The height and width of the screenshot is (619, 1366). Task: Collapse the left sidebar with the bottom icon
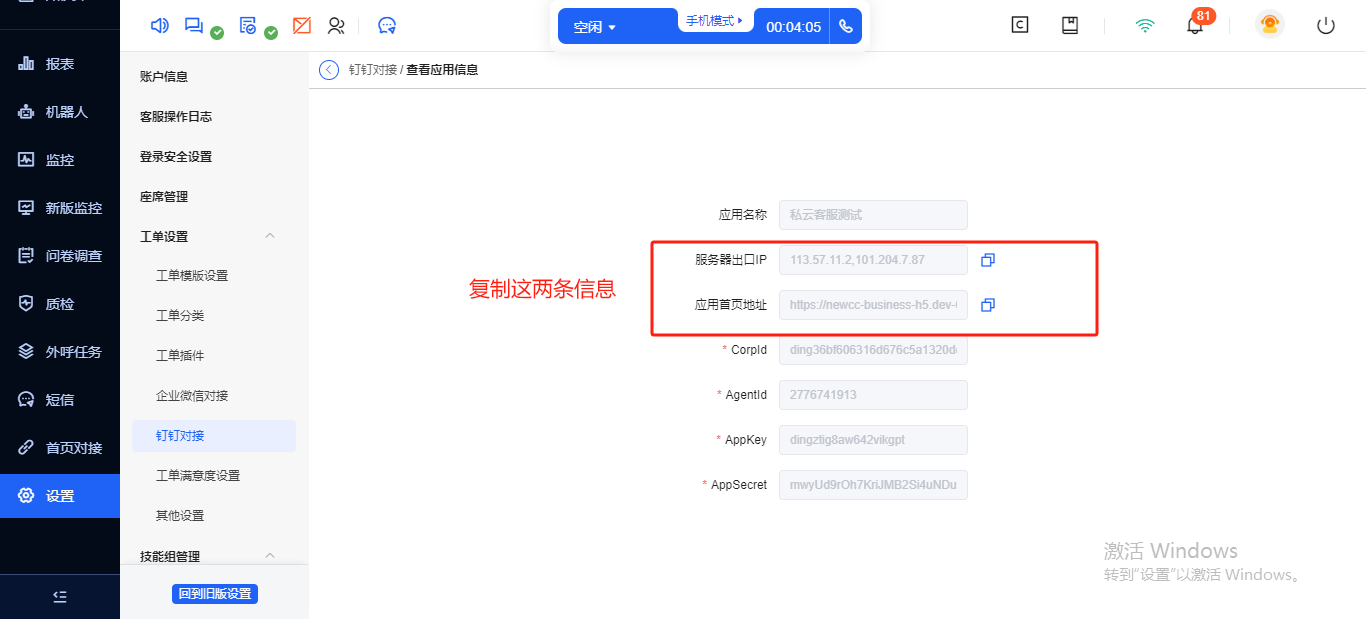(60, 596)
